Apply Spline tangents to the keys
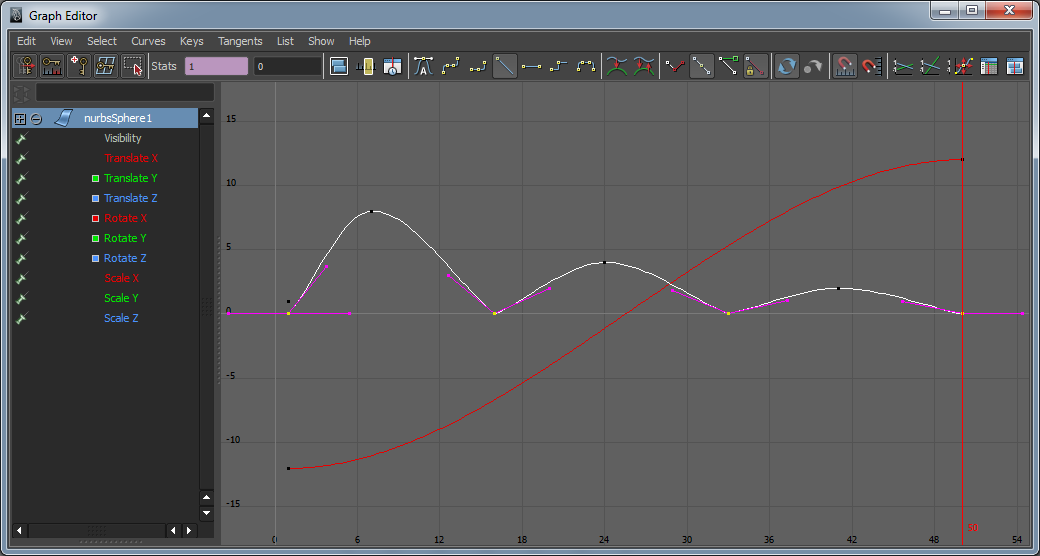 (x=450, y=67)
